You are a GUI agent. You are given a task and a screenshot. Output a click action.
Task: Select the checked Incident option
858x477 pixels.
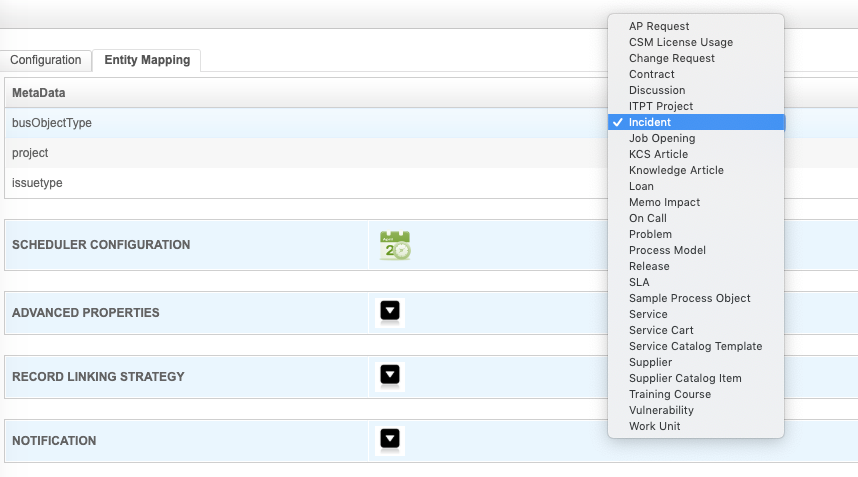point(696,122)
